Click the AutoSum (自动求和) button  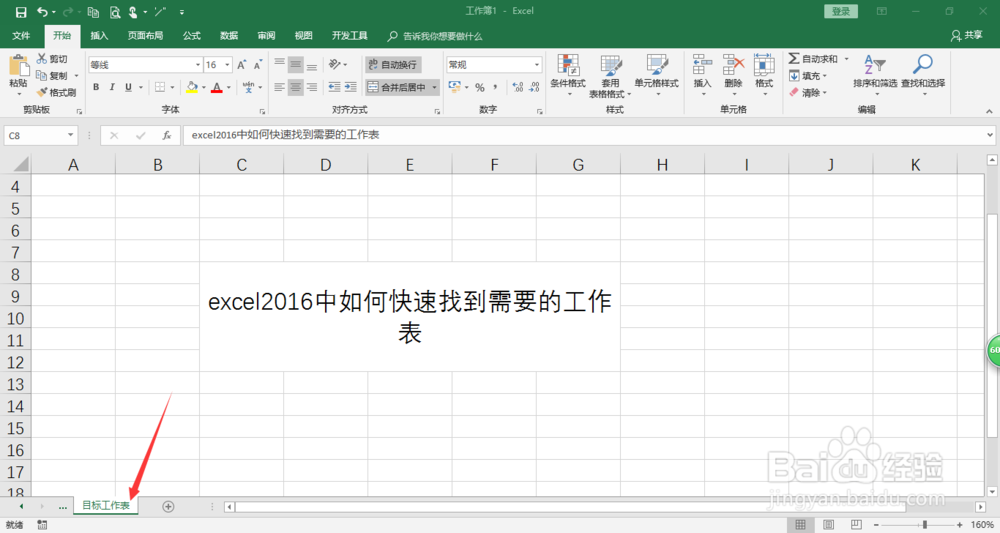click(x=813, y=59)
